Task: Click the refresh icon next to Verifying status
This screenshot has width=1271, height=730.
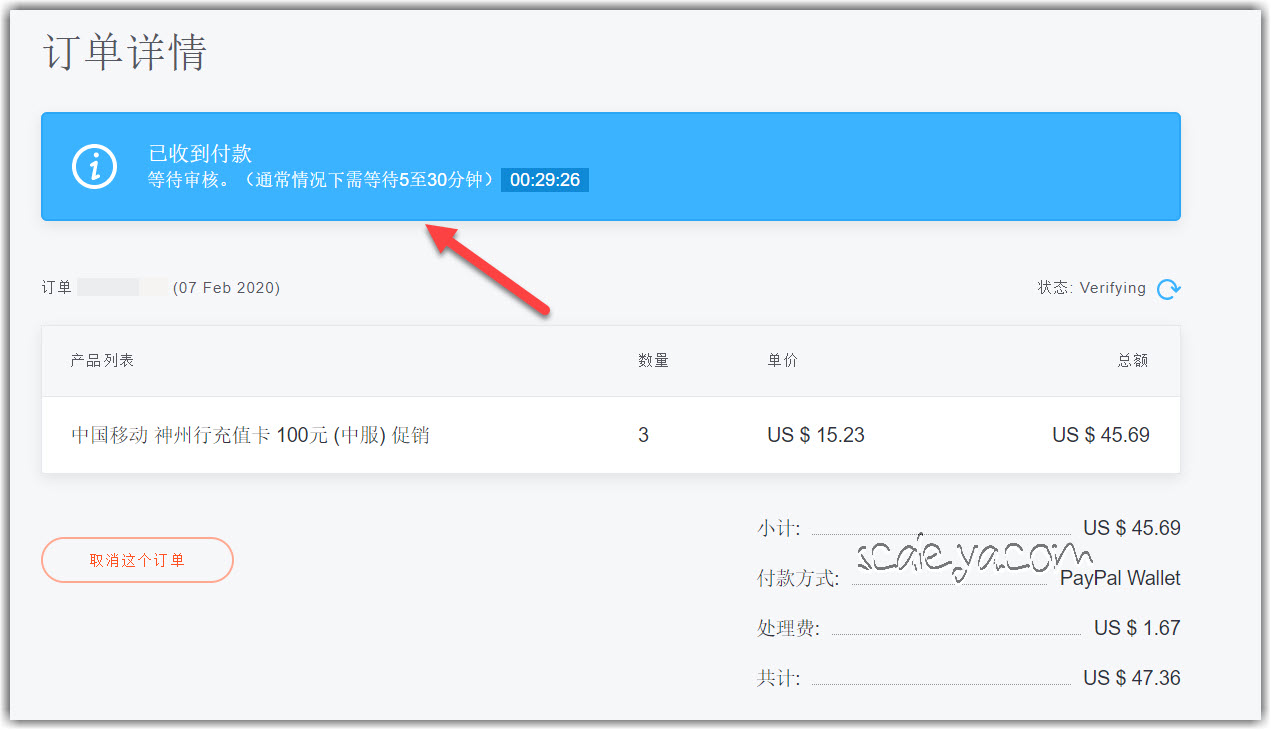Action: 1168,289
